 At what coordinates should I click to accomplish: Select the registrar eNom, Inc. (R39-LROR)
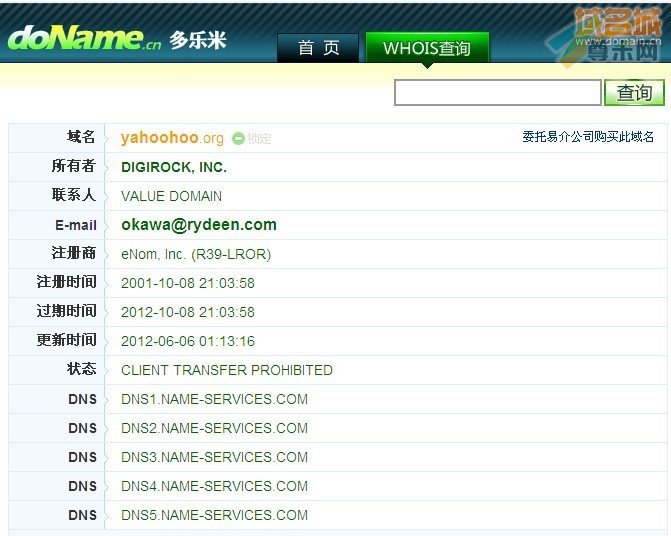click(196, 254)
